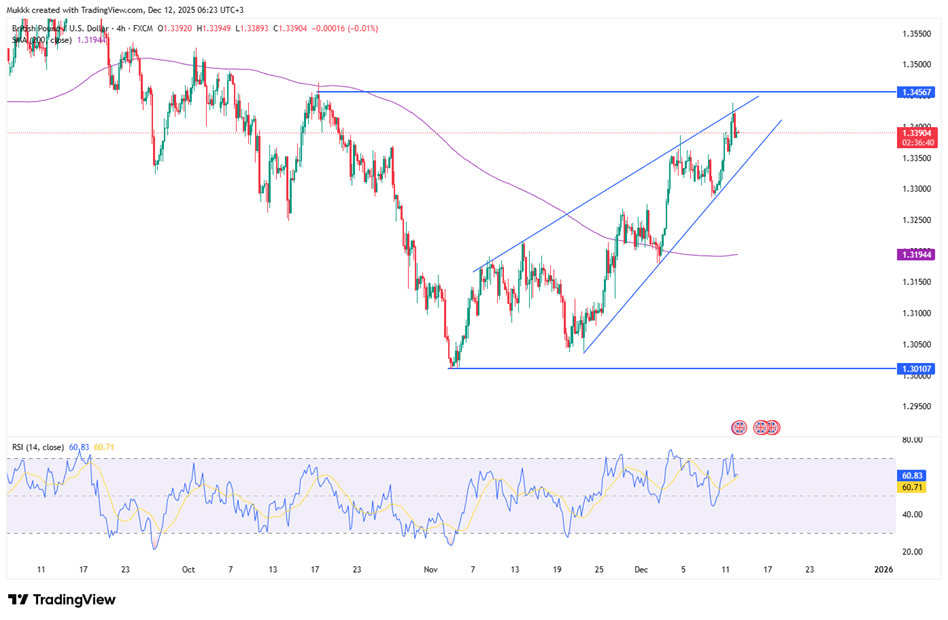
Task: Click the 1.30107 support price label
Action: point(917,369)
